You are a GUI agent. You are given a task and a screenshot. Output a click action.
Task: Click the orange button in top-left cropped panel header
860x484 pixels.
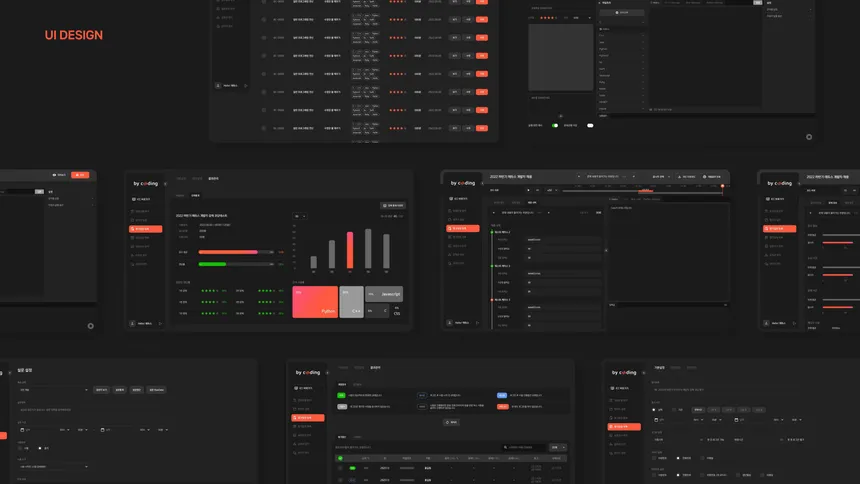[80, 175]
